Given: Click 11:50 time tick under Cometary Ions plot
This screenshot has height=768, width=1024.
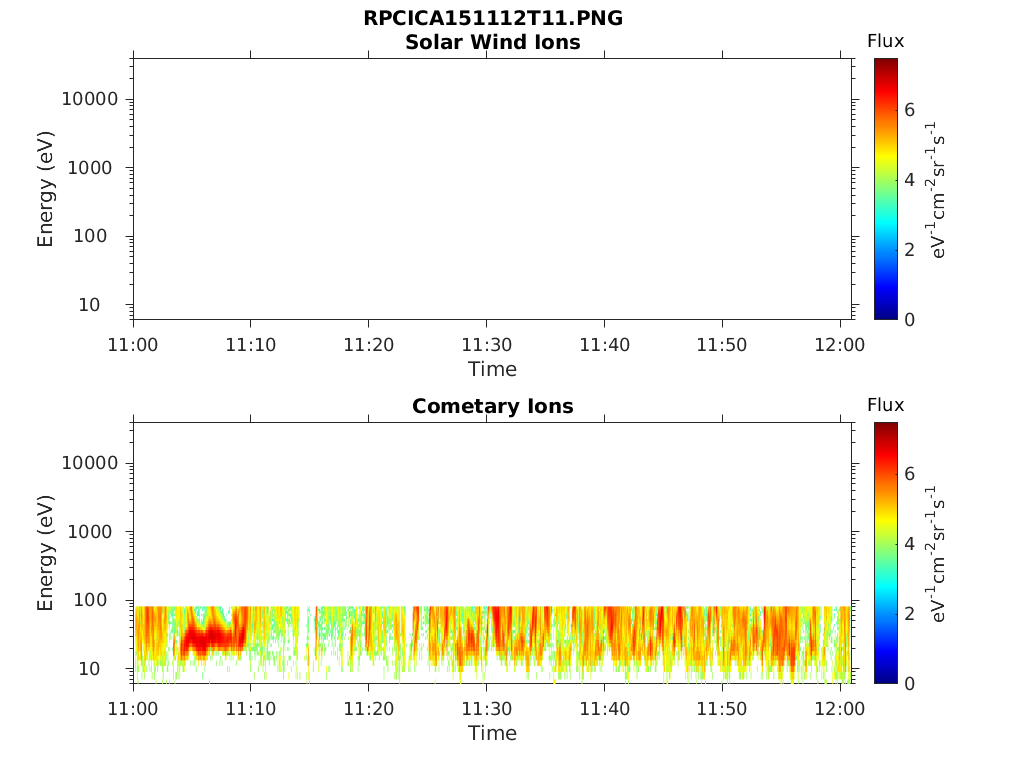Looking at the screenshot, I should 722,709.
